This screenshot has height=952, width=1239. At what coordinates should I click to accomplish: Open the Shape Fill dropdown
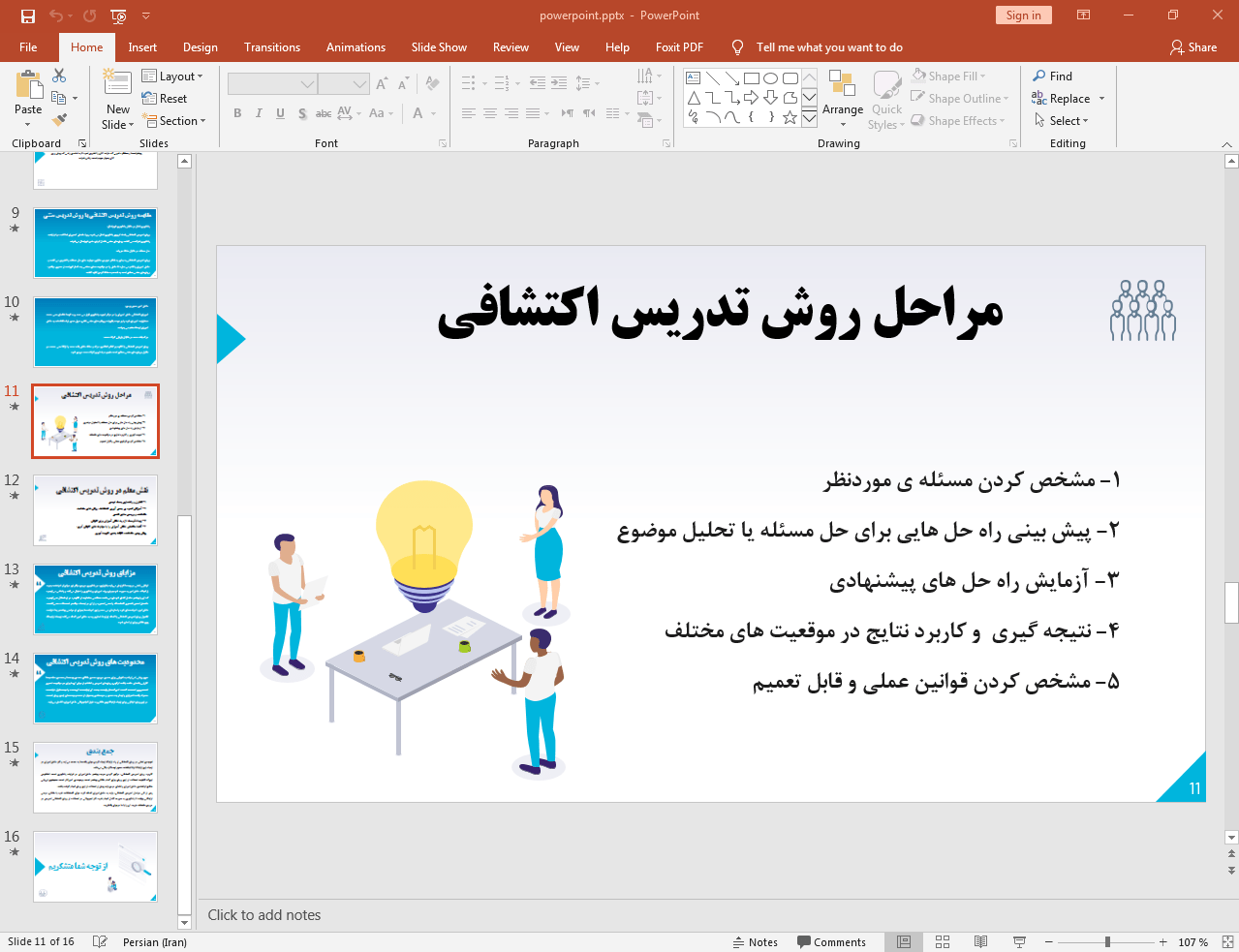pyautogui.click(x=948, y=76)
